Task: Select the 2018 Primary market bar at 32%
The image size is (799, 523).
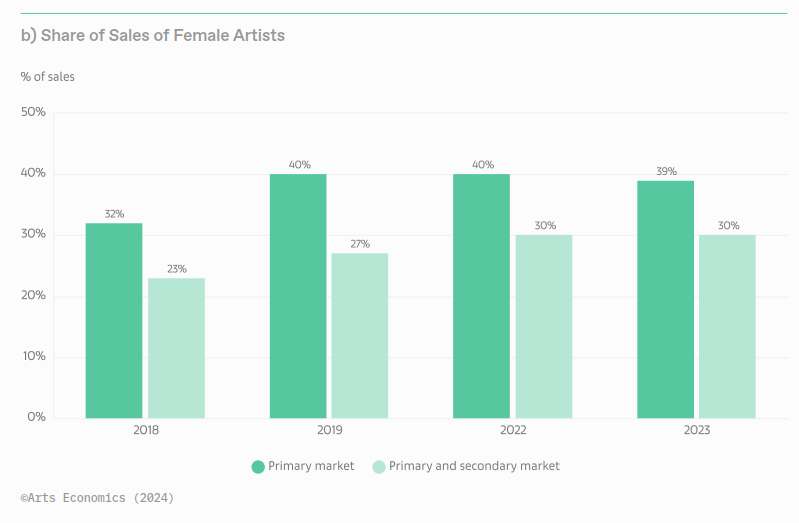Action: [x=114, y=321]
